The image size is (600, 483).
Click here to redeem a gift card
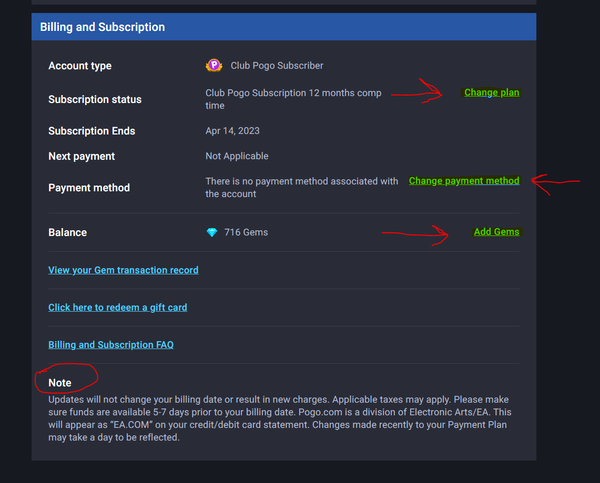(x=117, y=307)
